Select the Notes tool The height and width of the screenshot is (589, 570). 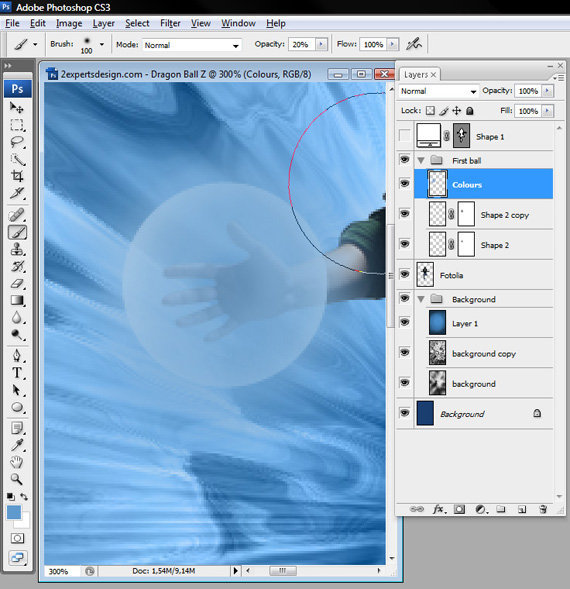pos(17,428)
